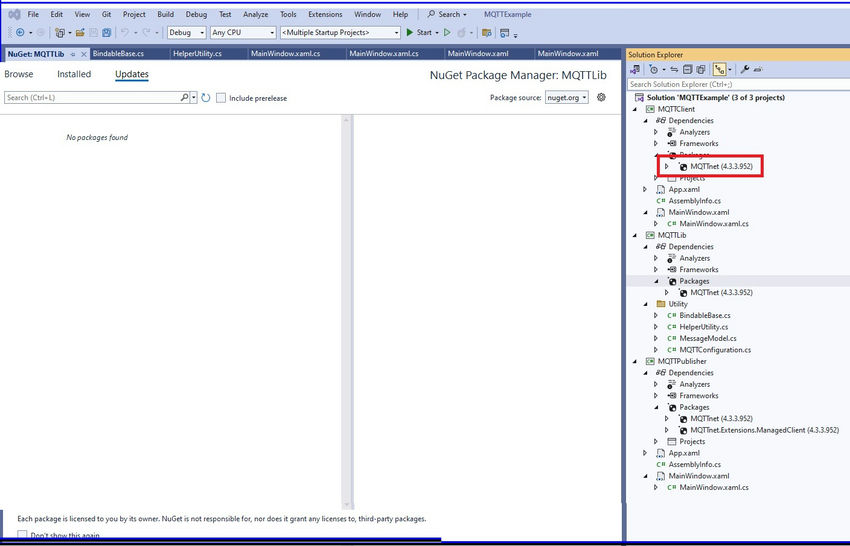Open the Analyze menu
The height and width of the screenshot is (546, 850).
pyautogui.click(x=255, y=15)
